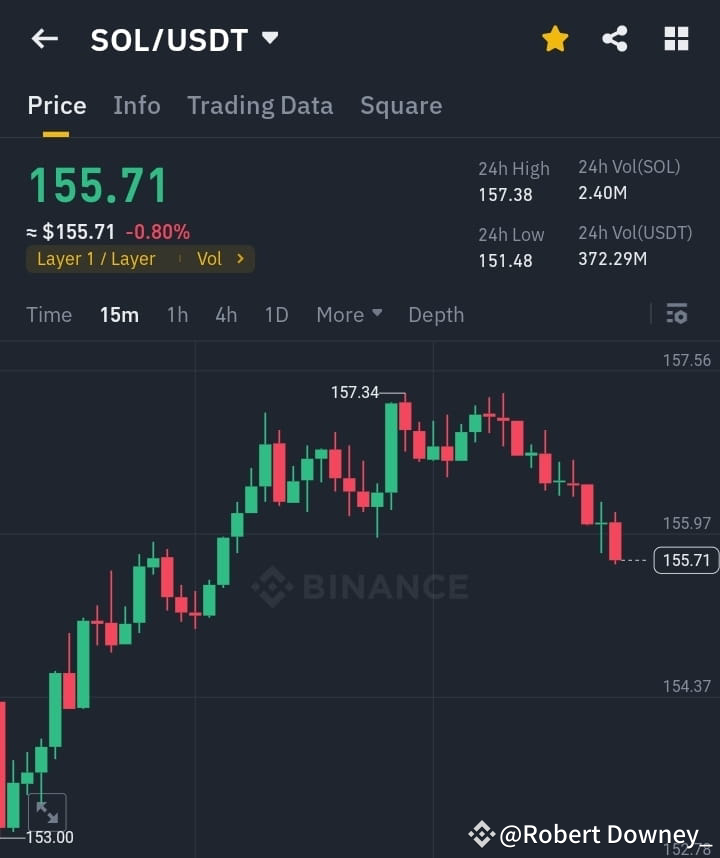Open the SOL/USDT pair selector
The image size is (720, 858).
(x=269, y=38)
